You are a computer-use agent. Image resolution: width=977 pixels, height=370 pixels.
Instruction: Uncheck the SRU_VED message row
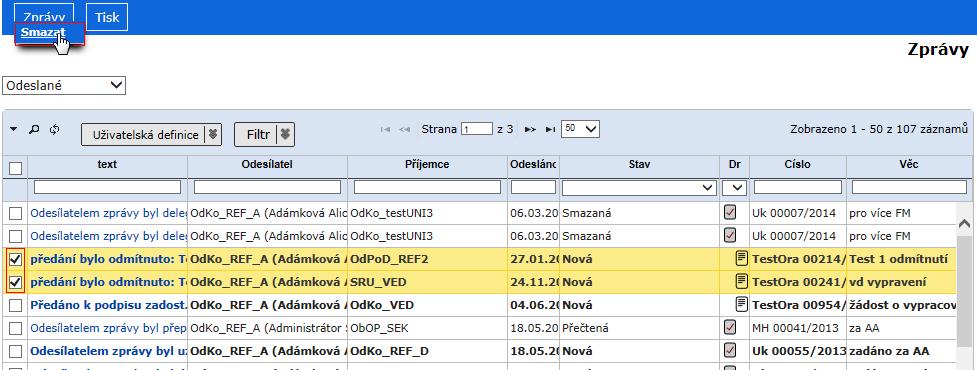pos(16,282)
